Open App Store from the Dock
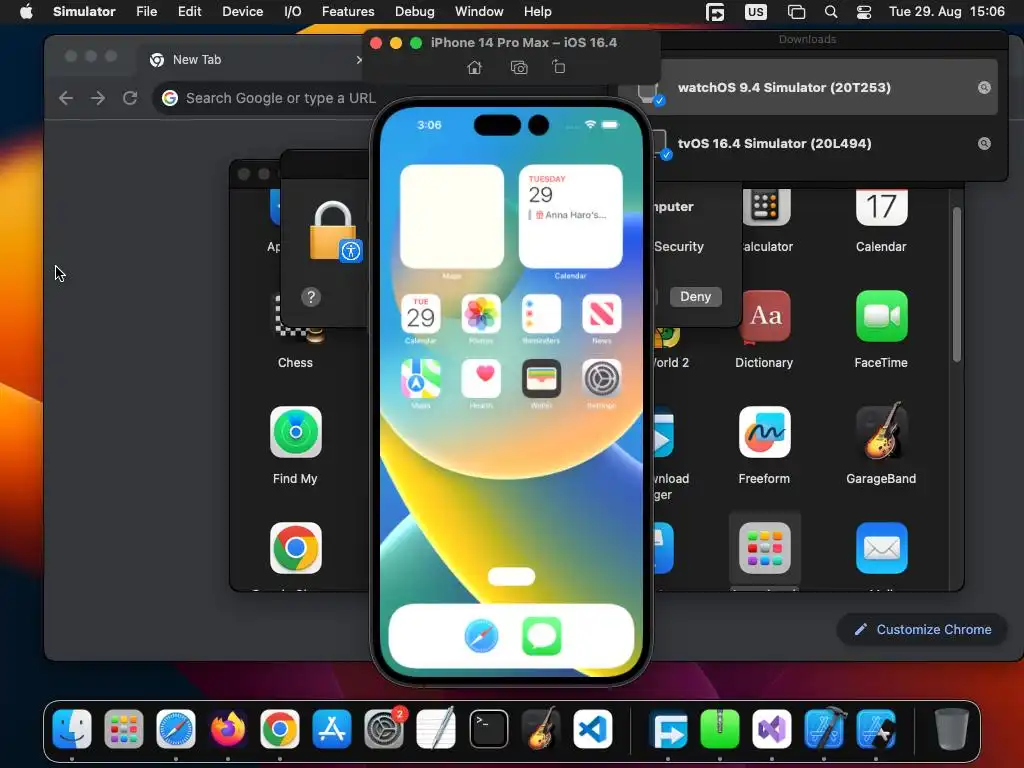The width and height of the screenshot is (1024, 768). pyautogui.click(x=332, y=728)
